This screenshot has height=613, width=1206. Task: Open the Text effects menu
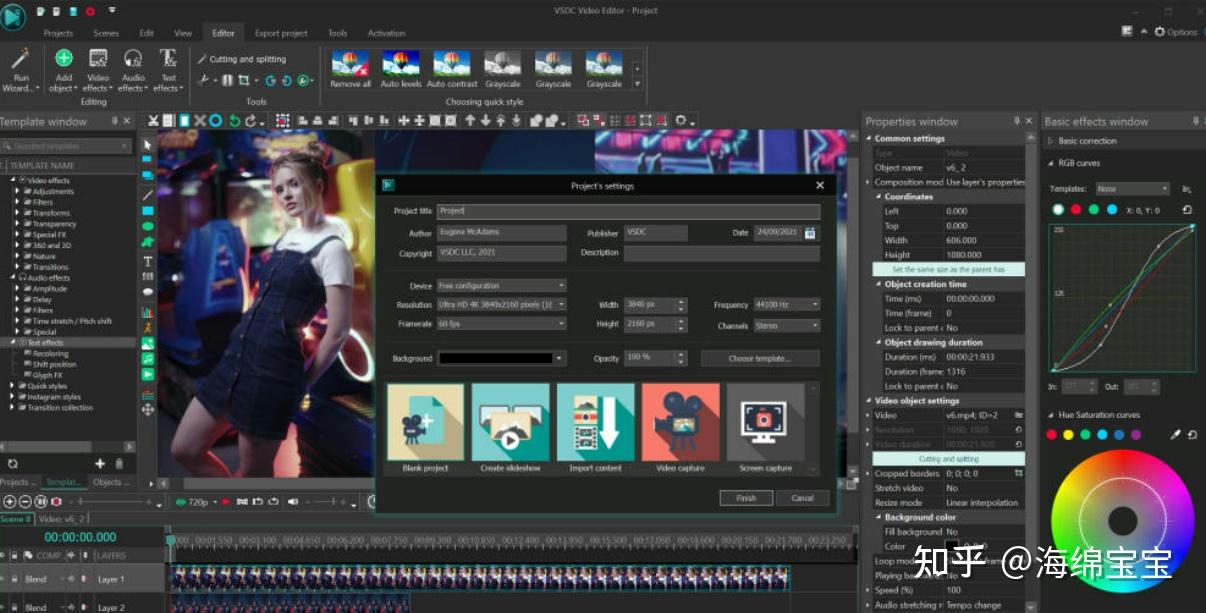[x=168, y=69]
